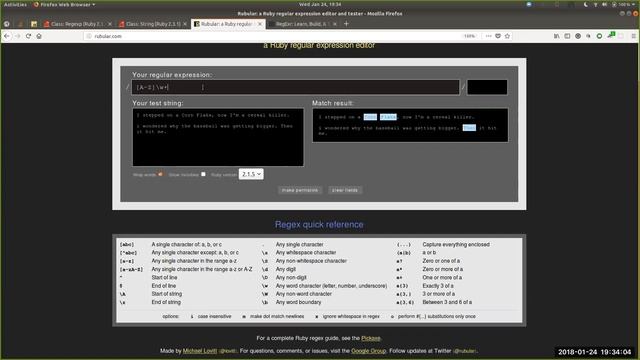Visit the Google Group link

point(368,351)
